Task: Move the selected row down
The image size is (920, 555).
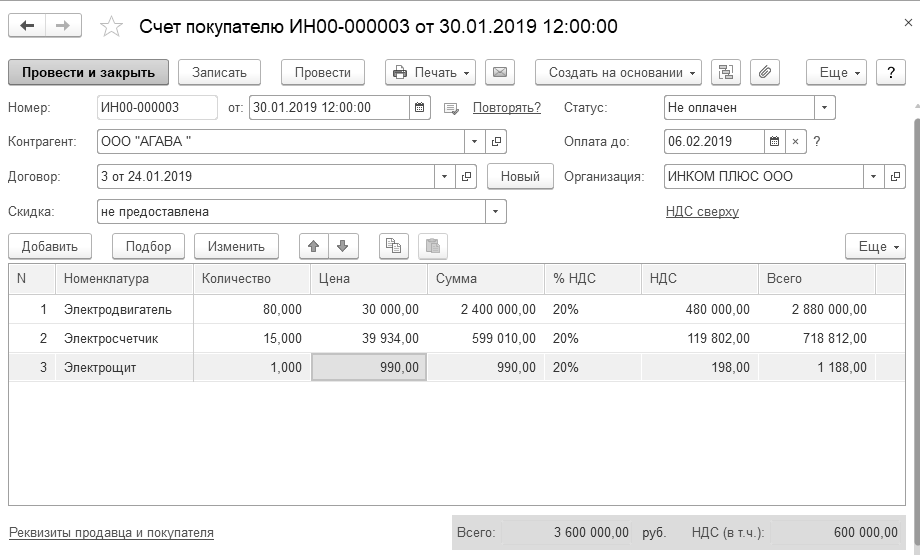Action: pos(343,246)
